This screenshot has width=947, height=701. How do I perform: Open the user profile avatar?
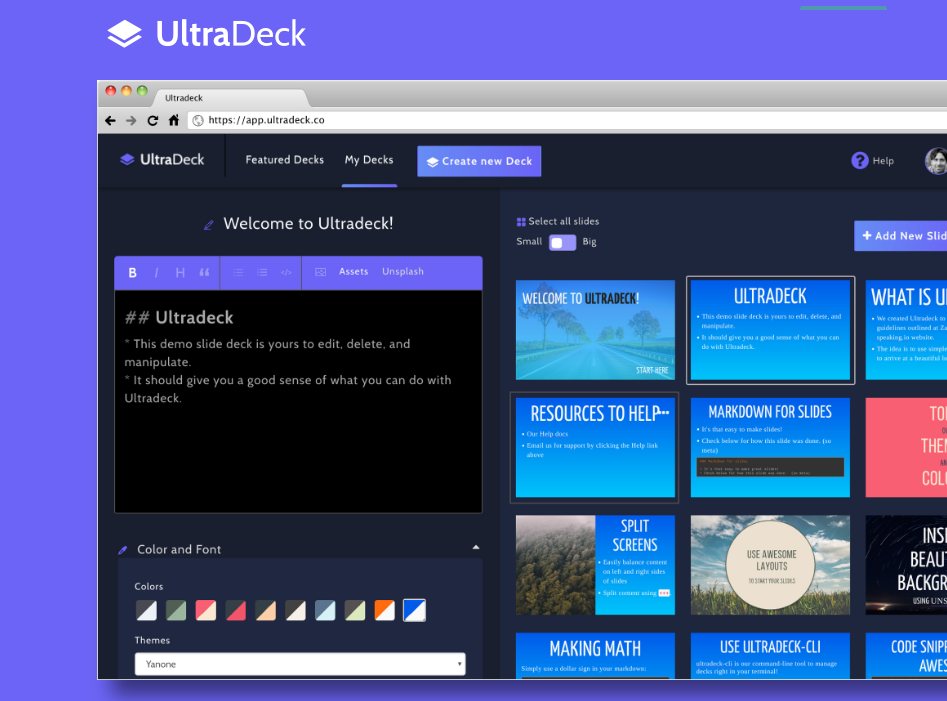[x=936, y=161]
